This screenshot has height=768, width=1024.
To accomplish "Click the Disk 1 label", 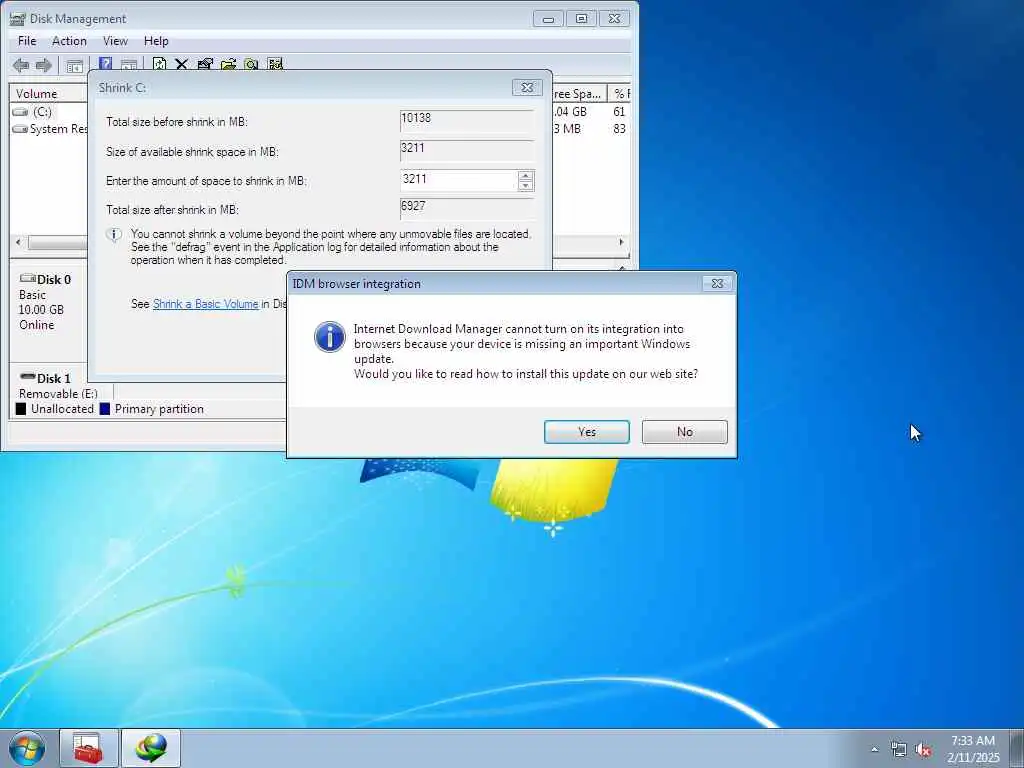I will pos(54,378).
